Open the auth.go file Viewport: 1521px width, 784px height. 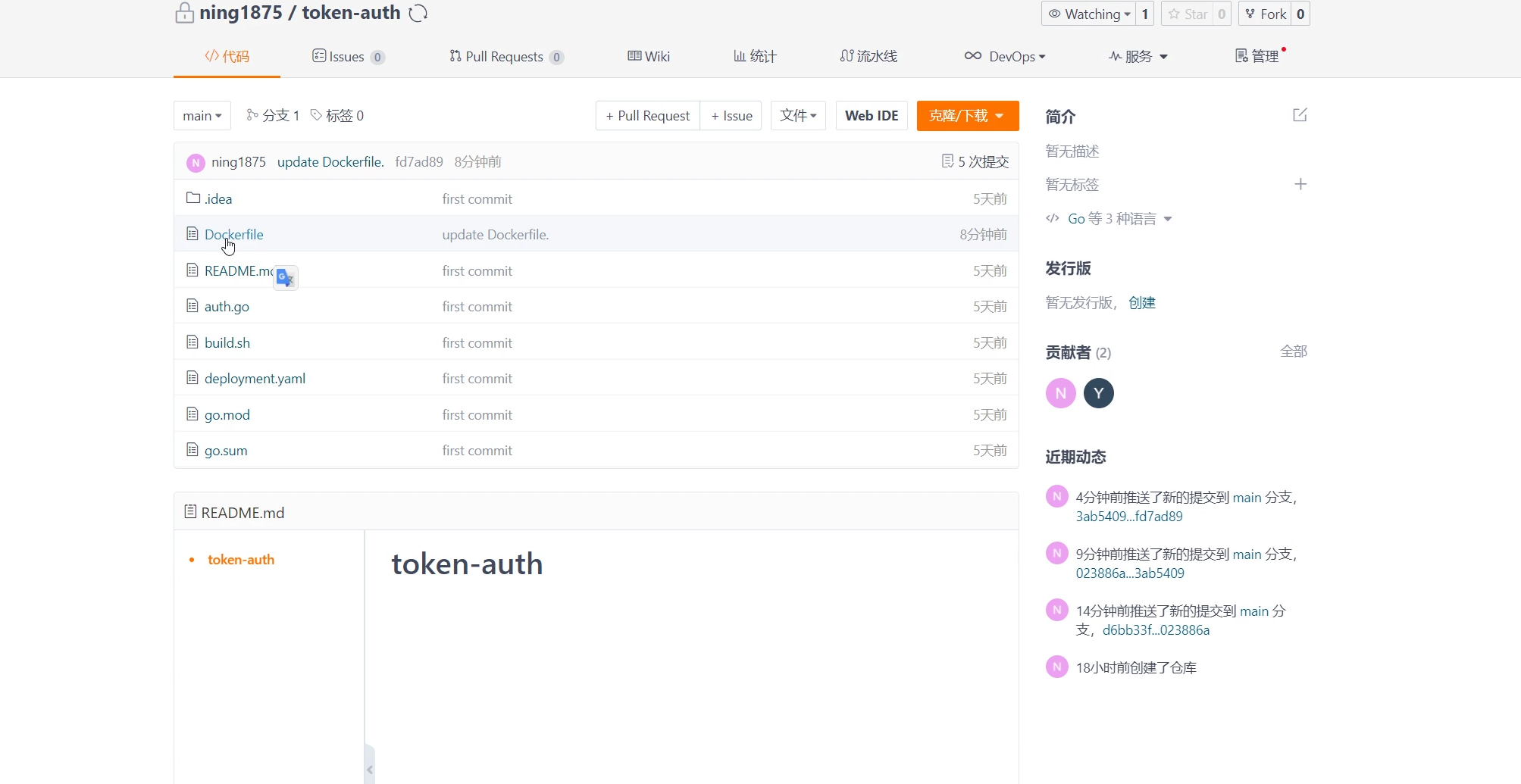227,306
